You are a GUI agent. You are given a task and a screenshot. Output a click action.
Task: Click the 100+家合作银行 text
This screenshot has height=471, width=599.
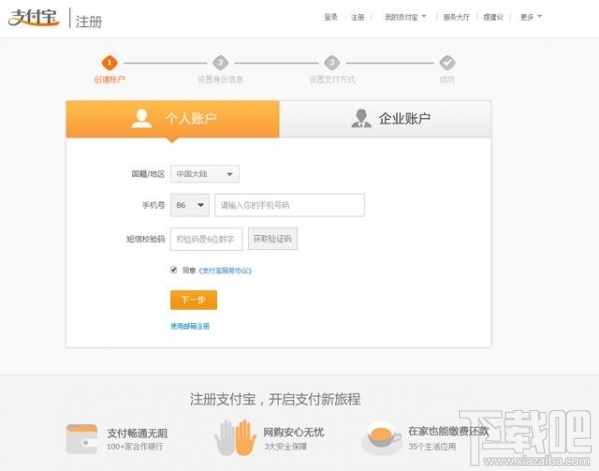tap(135, 446)
